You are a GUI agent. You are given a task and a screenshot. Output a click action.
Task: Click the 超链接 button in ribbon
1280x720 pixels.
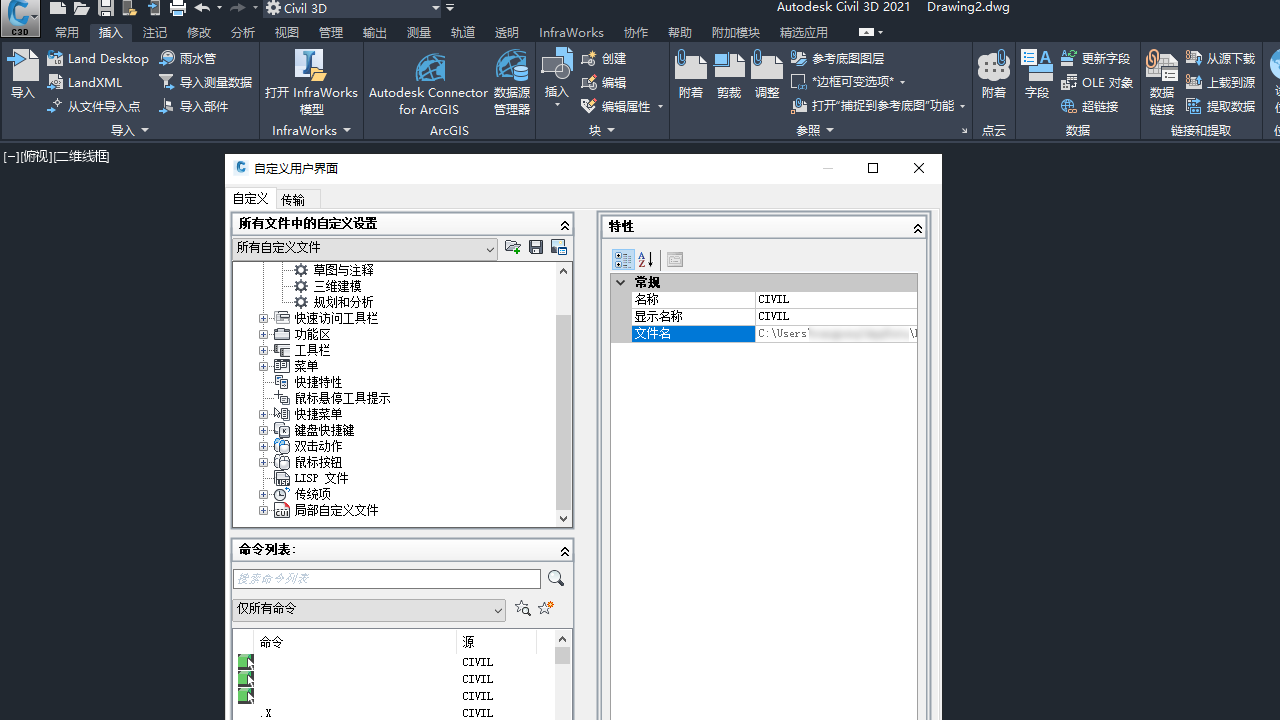point(1089,106)
